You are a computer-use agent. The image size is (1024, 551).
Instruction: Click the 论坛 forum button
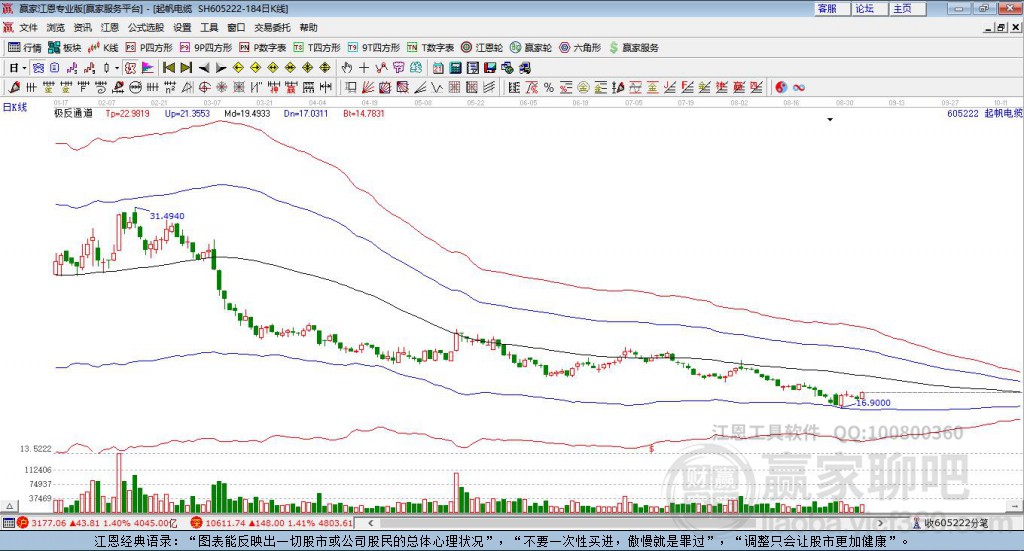pos(870,8)
